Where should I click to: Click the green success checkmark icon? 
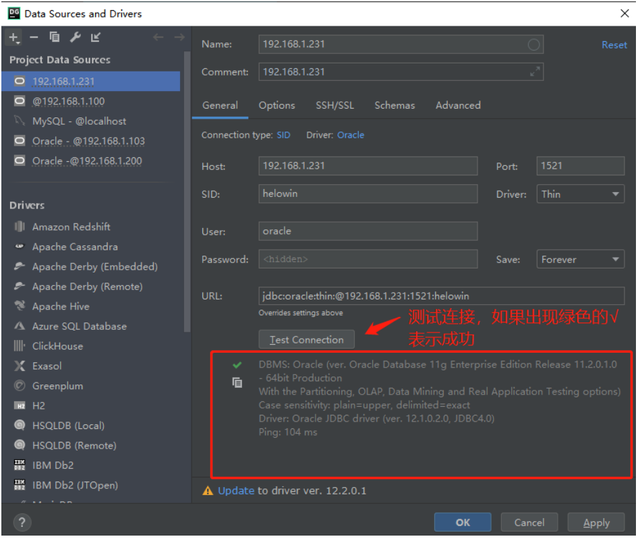point(237,365)
